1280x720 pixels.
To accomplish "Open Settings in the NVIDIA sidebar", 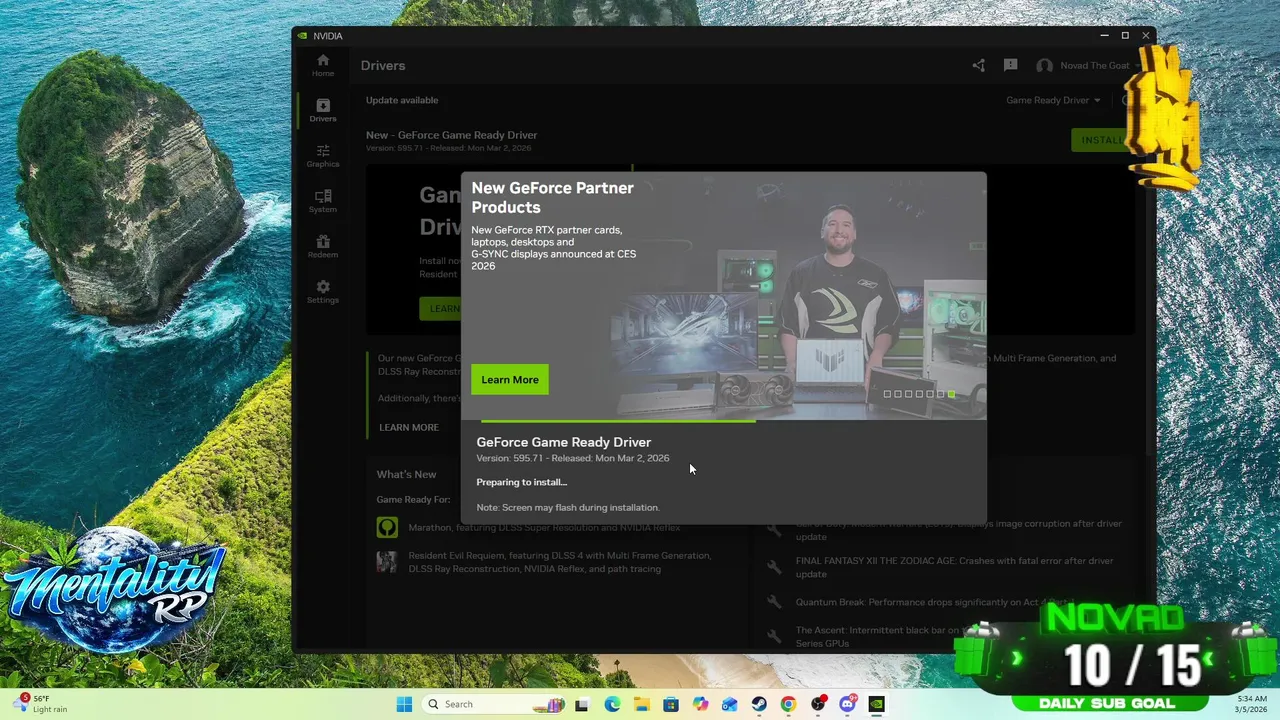I will click(x=322, y=292).
